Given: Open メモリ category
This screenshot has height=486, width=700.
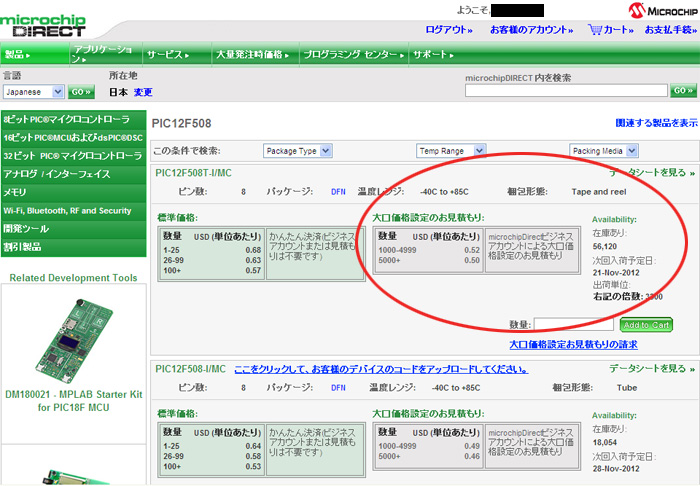Looking at the screenshot, I should click(x=73, y=192).
